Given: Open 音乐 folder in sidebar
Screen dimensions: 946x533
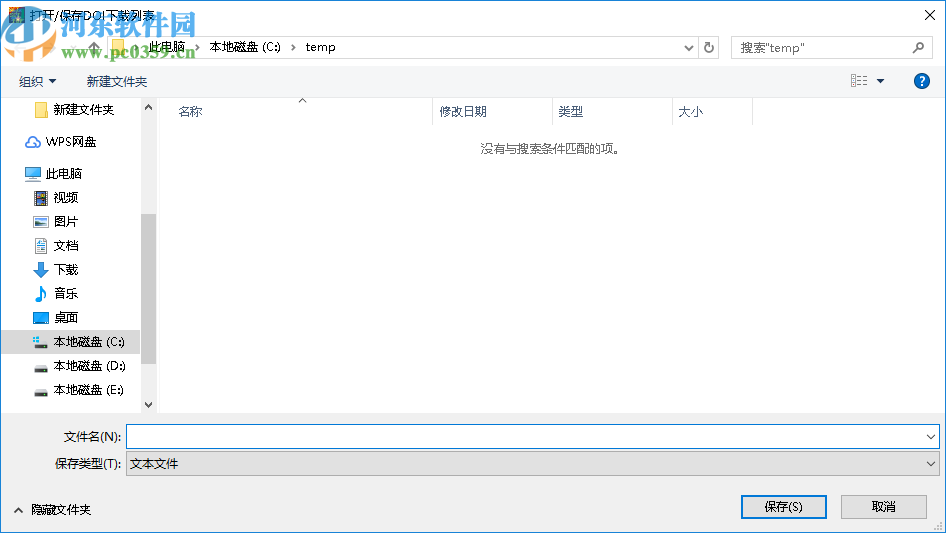Looking at the screenshot, I should (x=66, y=293).
